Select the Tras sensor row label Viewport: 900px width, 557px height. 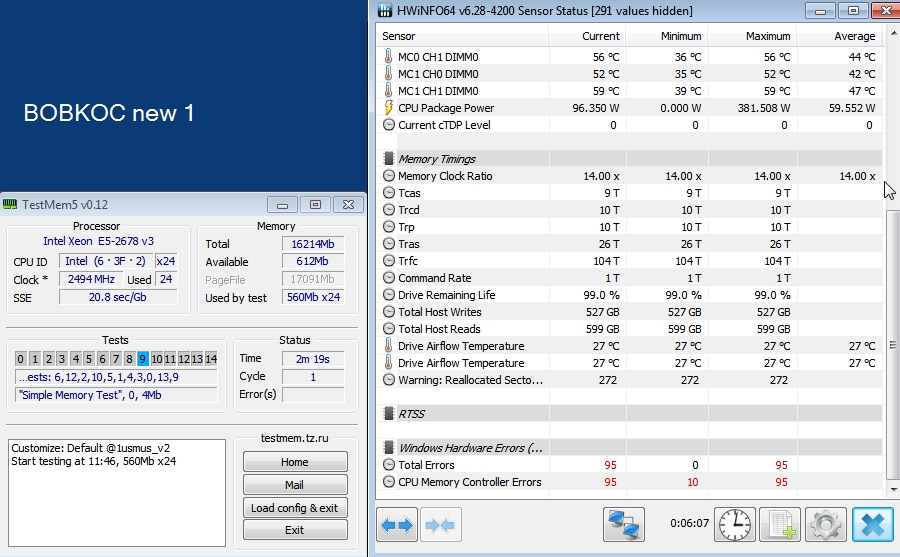pyautogui.click(x=409, y=244)
